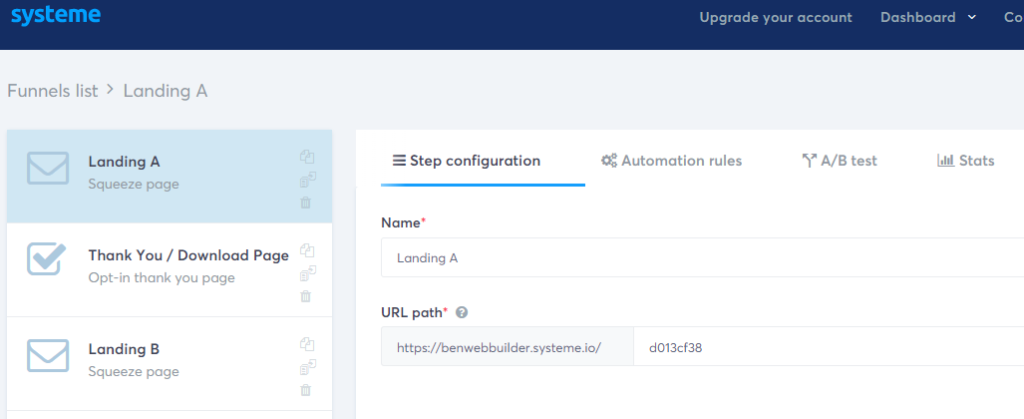Delete the Thank You / Download Page step

tap(306, 296)
